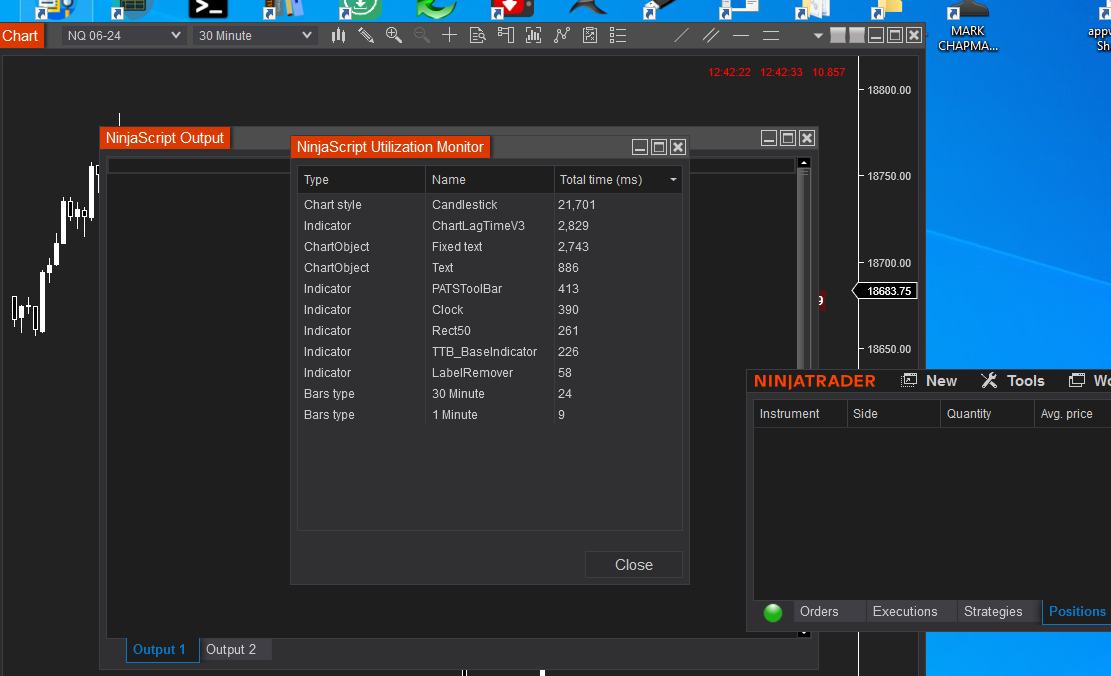Click the Quantity column header in Positions grid
1111x676 pixels.
click(987, 414)
